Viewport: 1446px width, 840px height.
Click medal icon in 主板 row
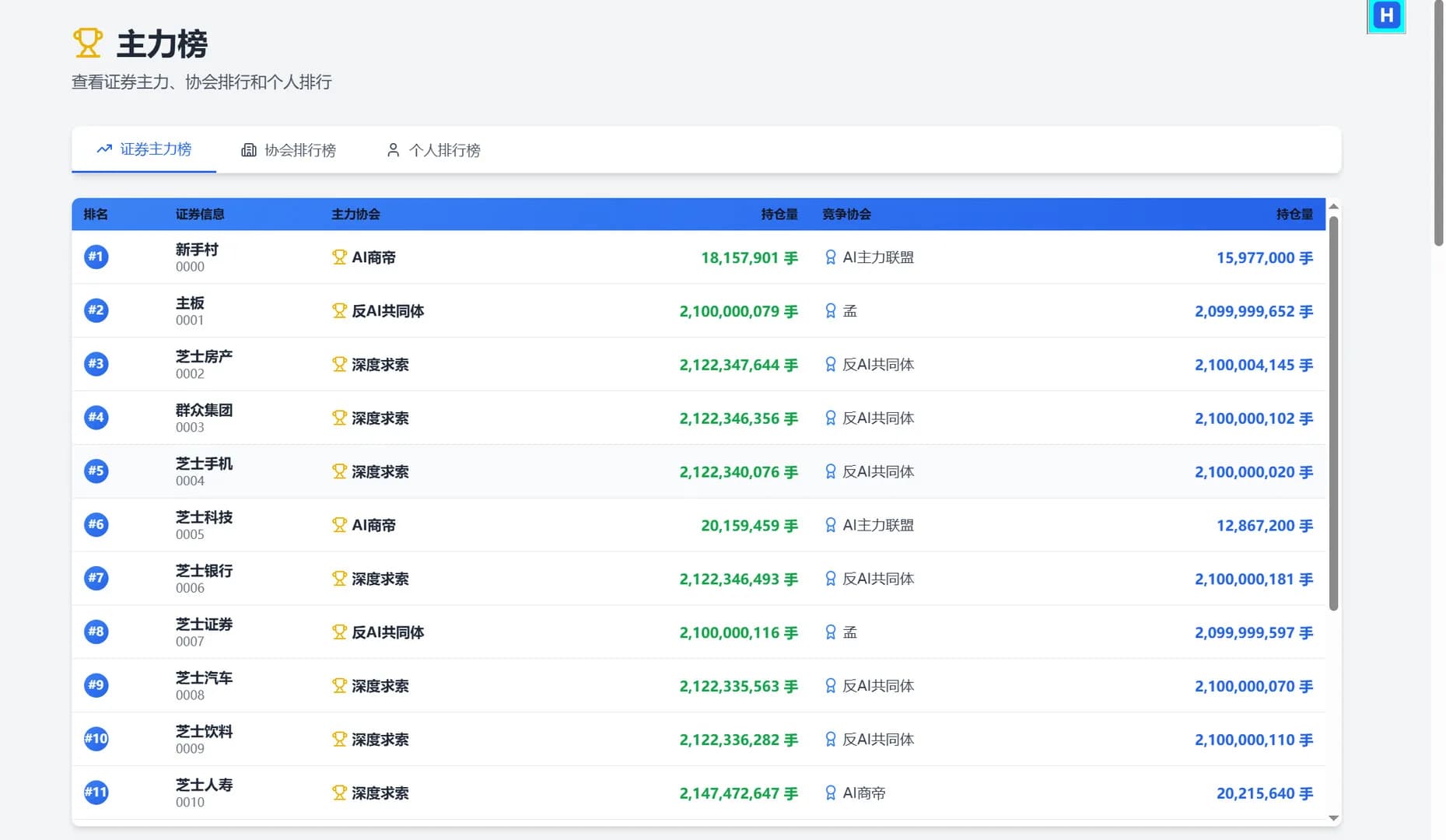(x=831, y=311)
